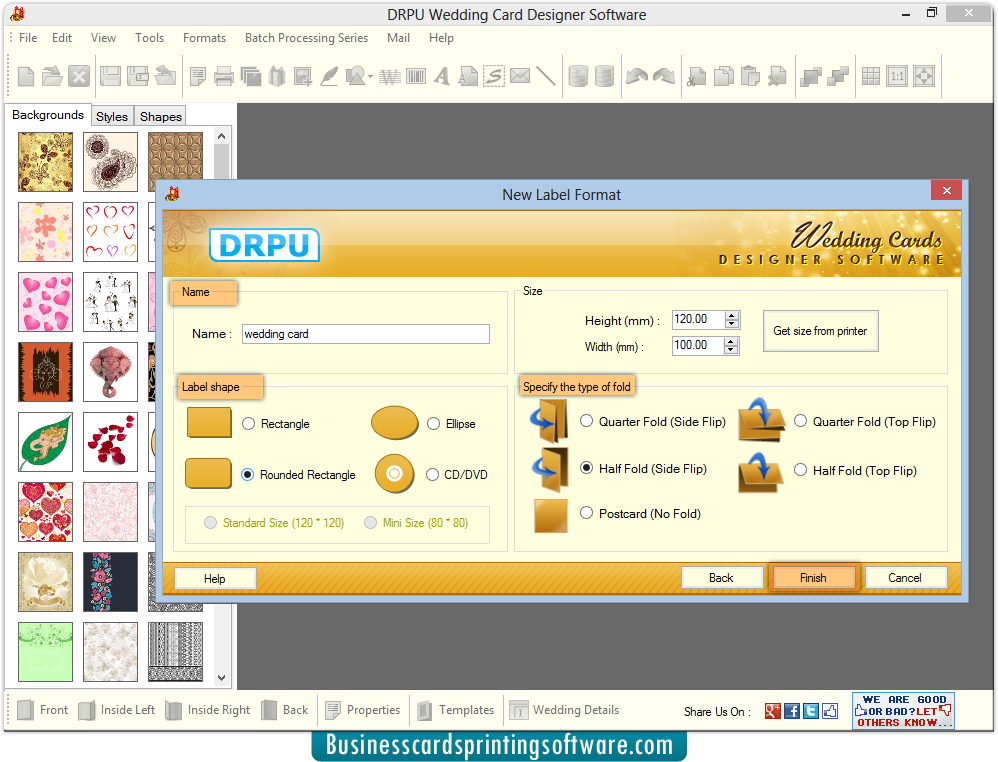998x762 pixels.
Task: Click the gift box toolbar icon
Action: [x=277, y=77]
